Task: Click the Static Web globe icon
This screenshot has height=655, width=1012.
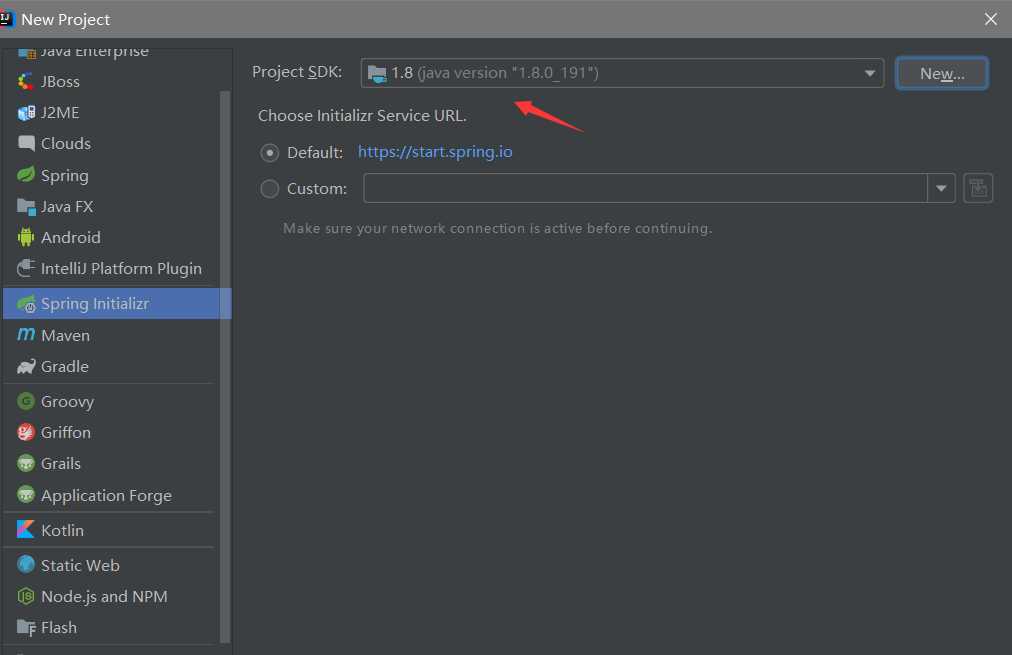Action: click(26, 565)
